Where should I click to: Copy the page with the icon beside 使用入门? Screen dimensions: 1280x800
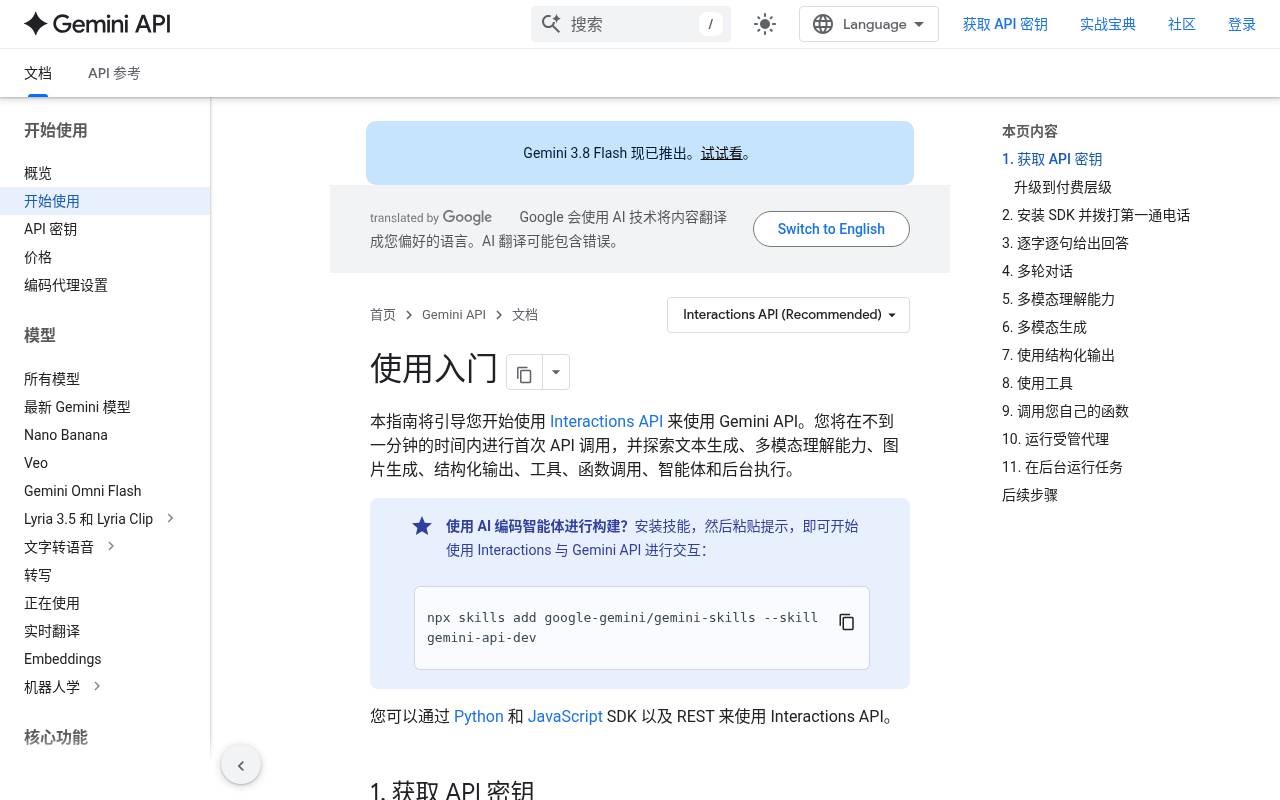tap(524, 374)
